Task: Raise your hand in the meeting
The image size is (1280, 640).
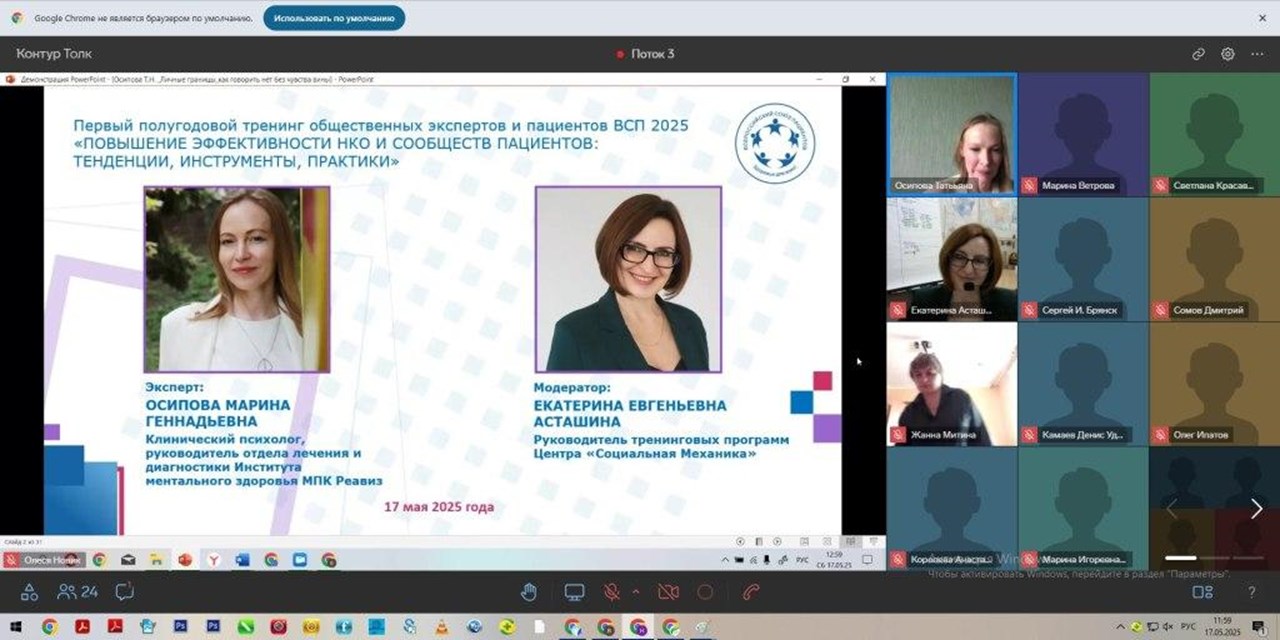Action: (x=530, y=591)
